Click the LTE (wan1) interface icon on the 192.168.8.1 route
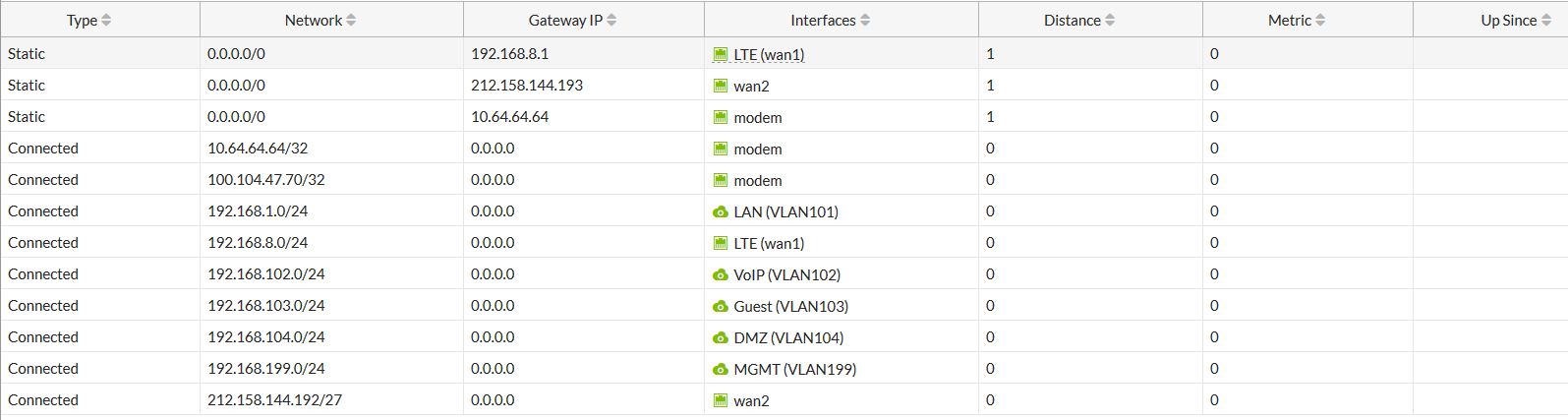Viewport: 1568px width, 420px height. point(721,55)
